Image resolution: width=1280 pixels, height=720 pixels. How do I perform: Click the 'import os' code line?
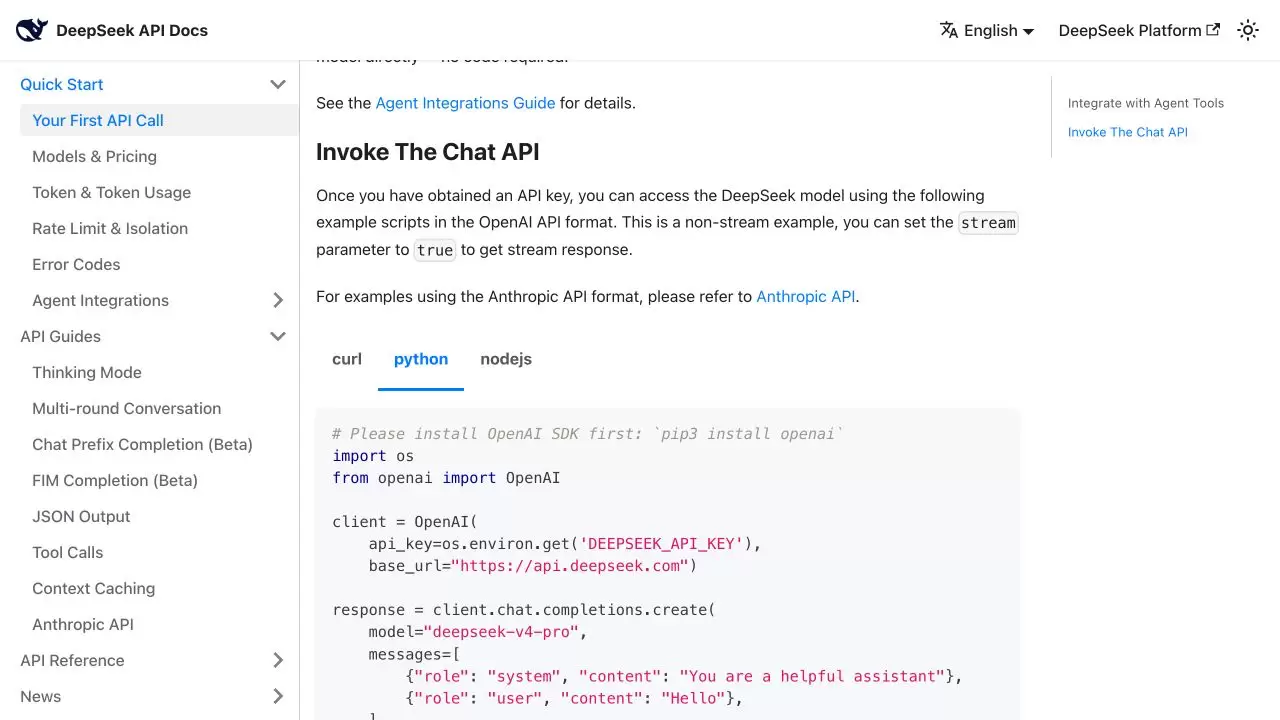[373, 455]
